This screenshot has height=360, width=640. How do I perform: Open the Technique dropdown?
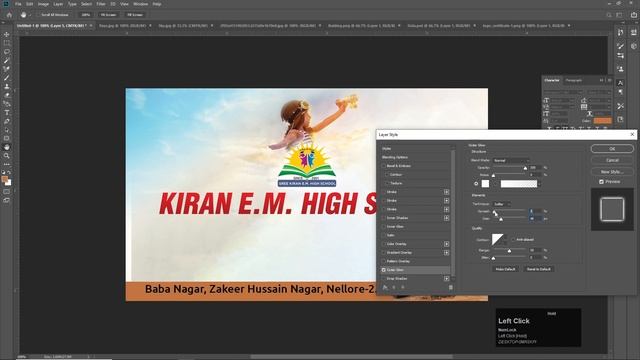[x=502, y=204]
